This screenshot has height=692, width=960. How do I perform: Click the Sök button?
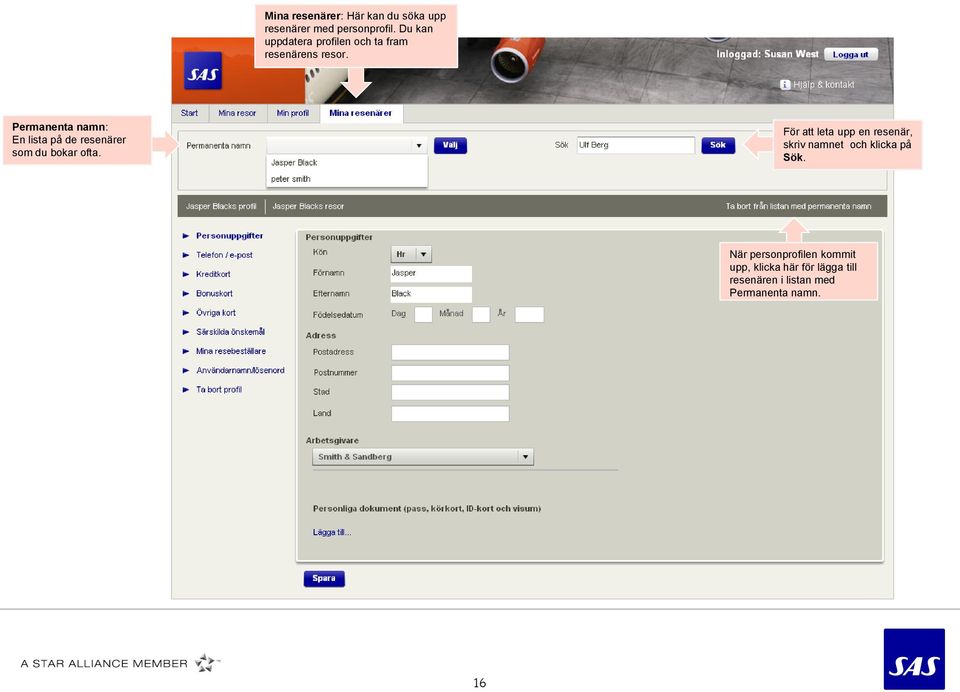[x=718, y=145]
